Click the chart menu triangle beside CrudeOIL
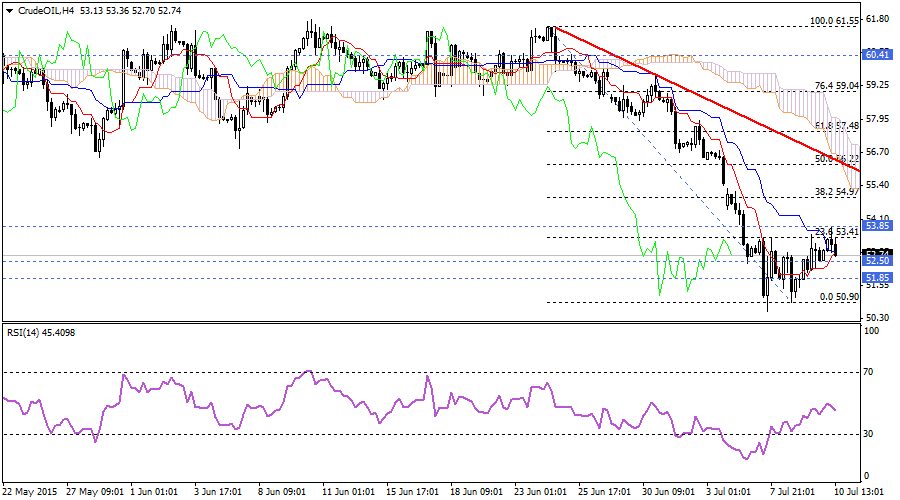900x500 pixels. 7,10
